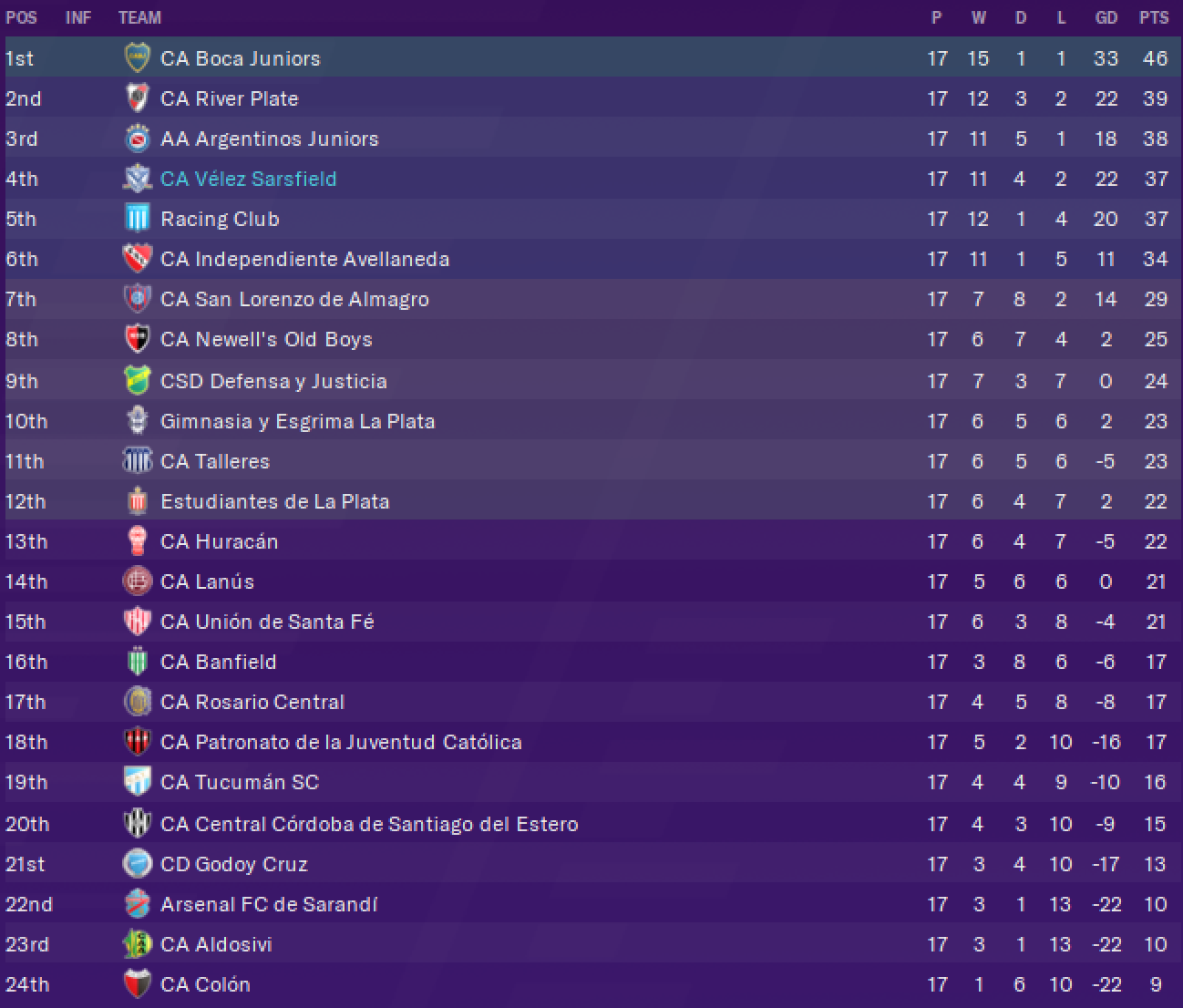This screenshot has width=1183, height=1008.
Task: Click the Argentinos Juniors badge icon
Action: [137, 139]
